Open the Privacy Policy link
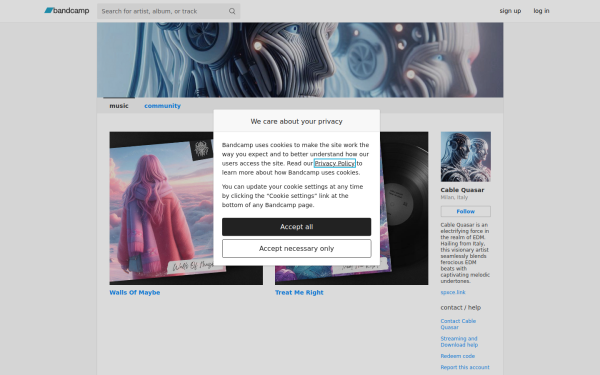Image resolution: width=600 pixels, height=375 pixels. point(334,163)
